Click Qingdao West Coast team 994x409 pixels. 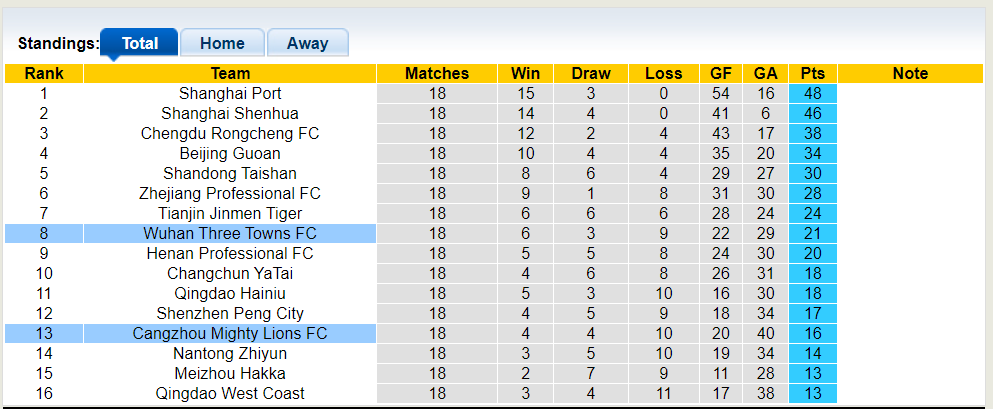pos(230,394)
